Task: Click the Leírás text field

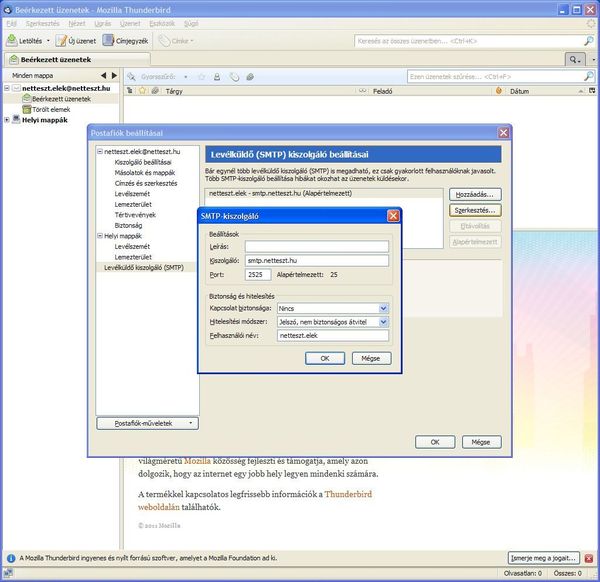Action: point(316,246)
